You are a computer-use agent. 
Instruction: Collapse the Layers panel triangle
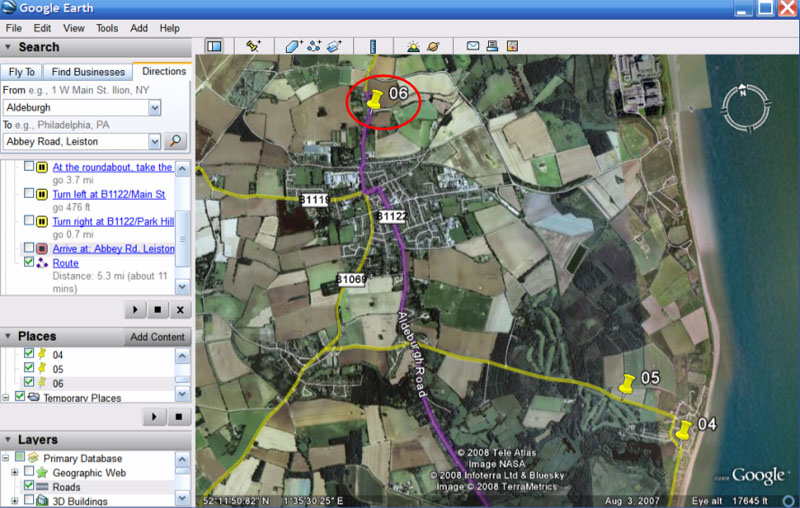[8, 439]
